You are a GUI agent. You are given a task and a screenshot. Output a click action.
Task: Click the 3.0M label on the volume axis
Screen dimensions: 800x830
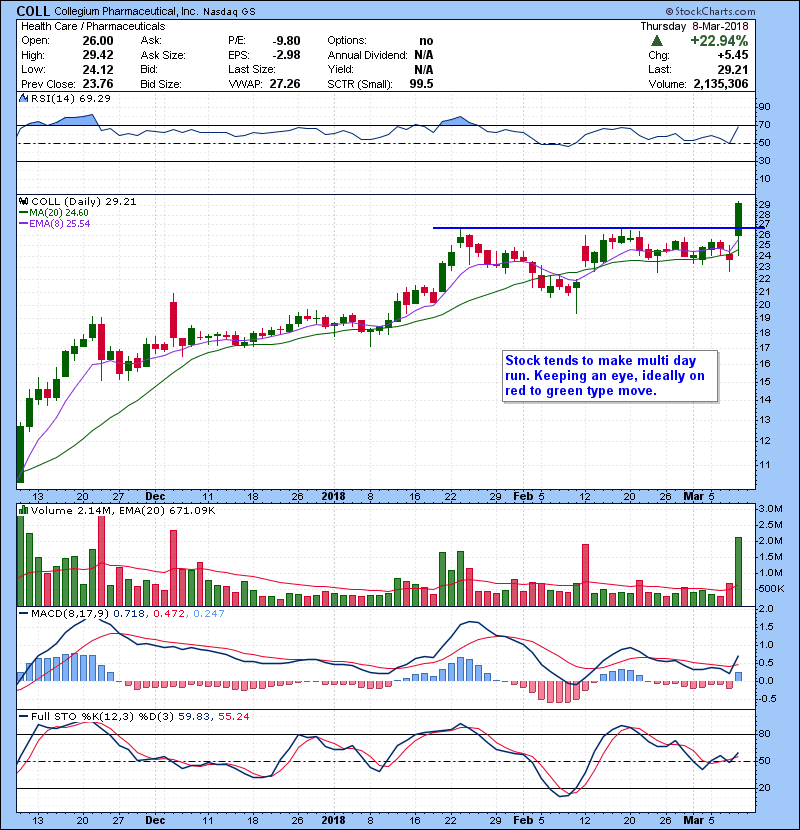tap(770, 509)
